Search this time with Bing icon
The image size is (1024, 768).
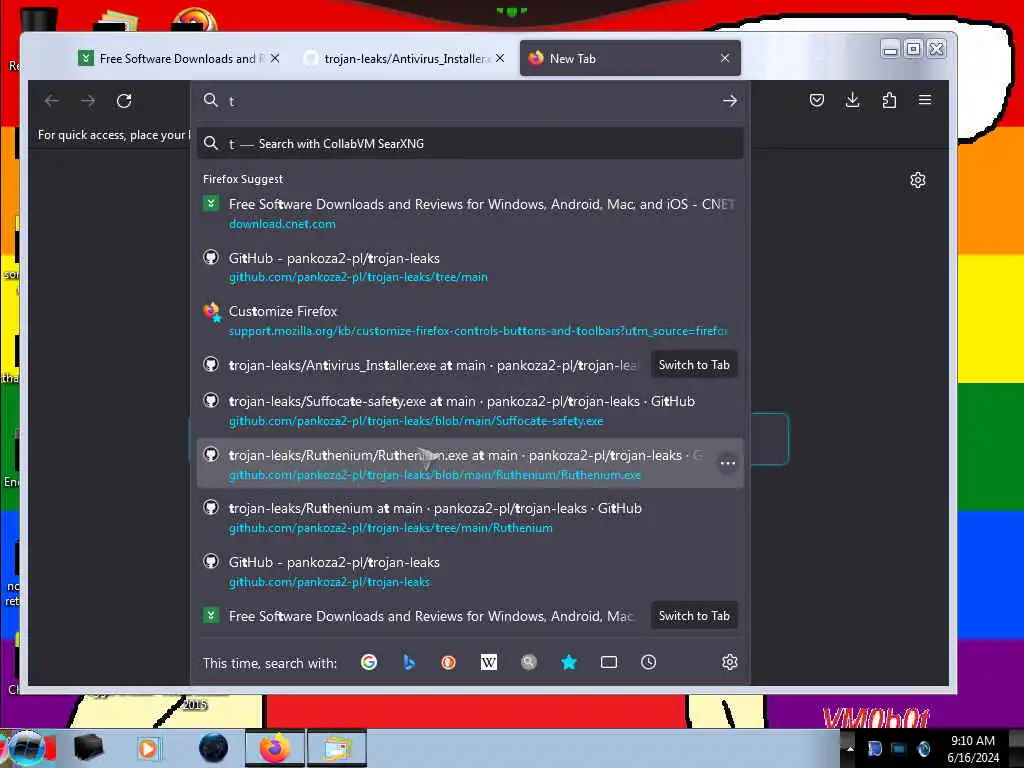click(x=409, y=662)
